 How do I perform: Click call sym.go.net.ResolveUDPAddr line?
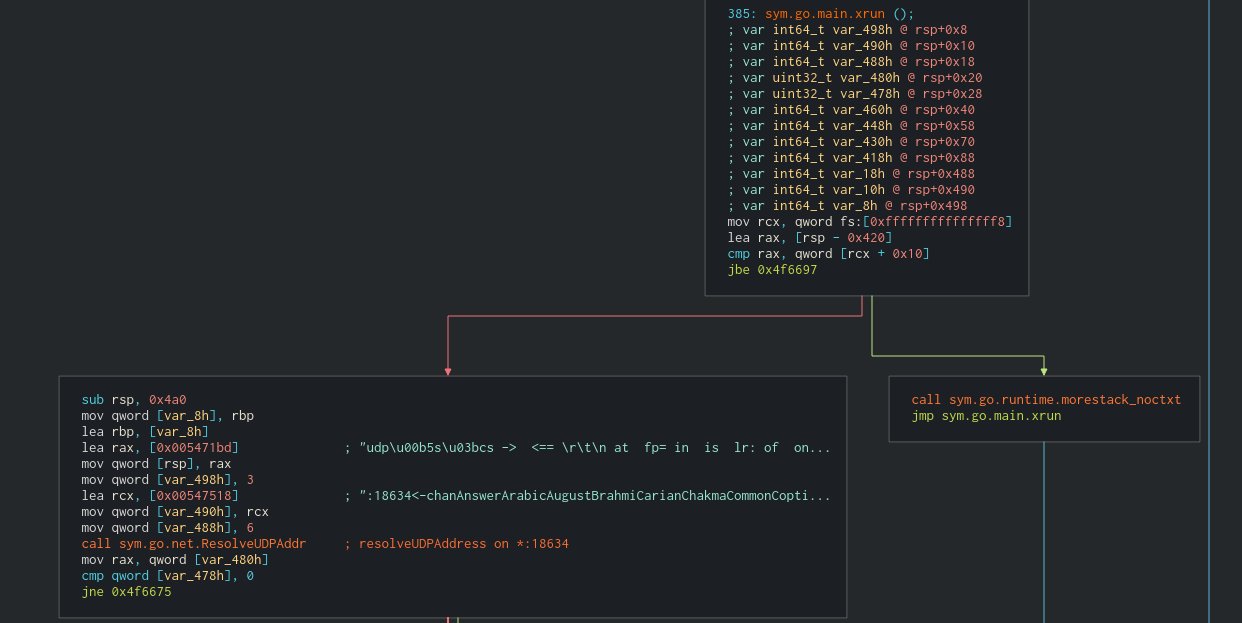pyautogui.click(x=194, y=544)
